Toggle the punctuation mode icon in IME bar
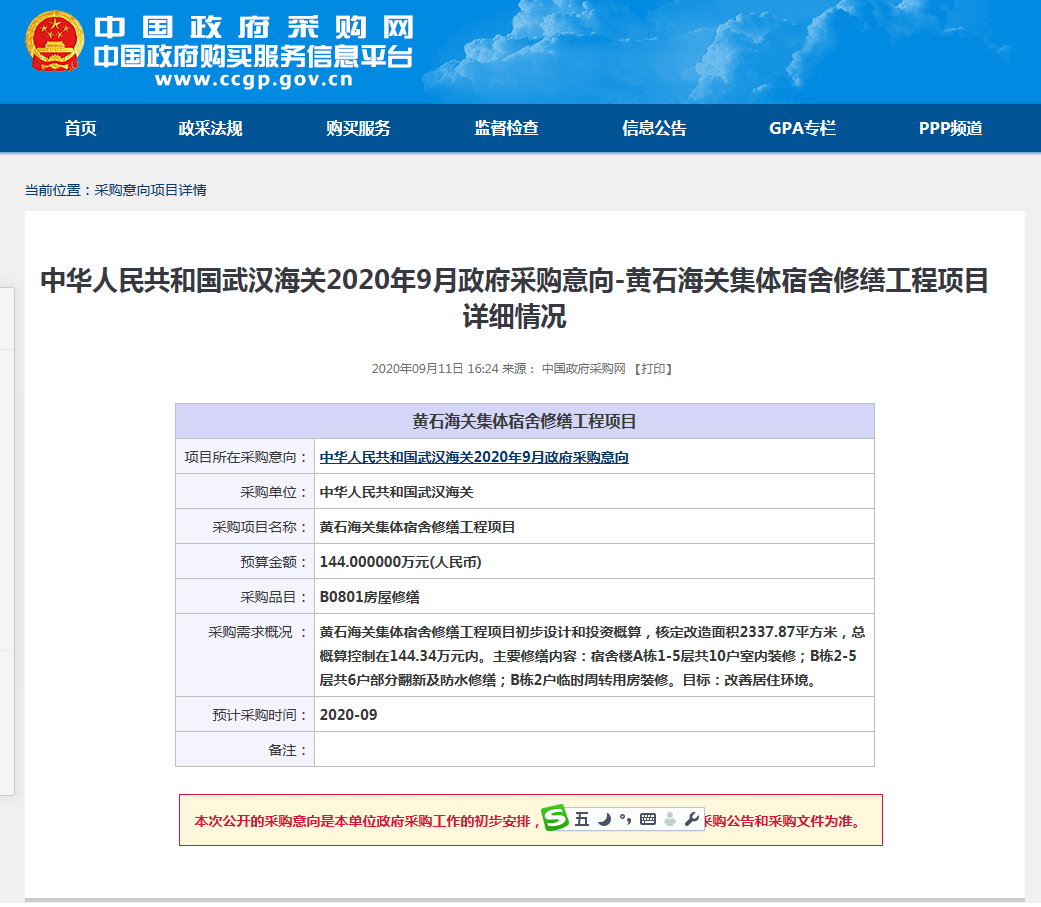Viewport: 1041px width, 907px height. (x=625, y=819)
